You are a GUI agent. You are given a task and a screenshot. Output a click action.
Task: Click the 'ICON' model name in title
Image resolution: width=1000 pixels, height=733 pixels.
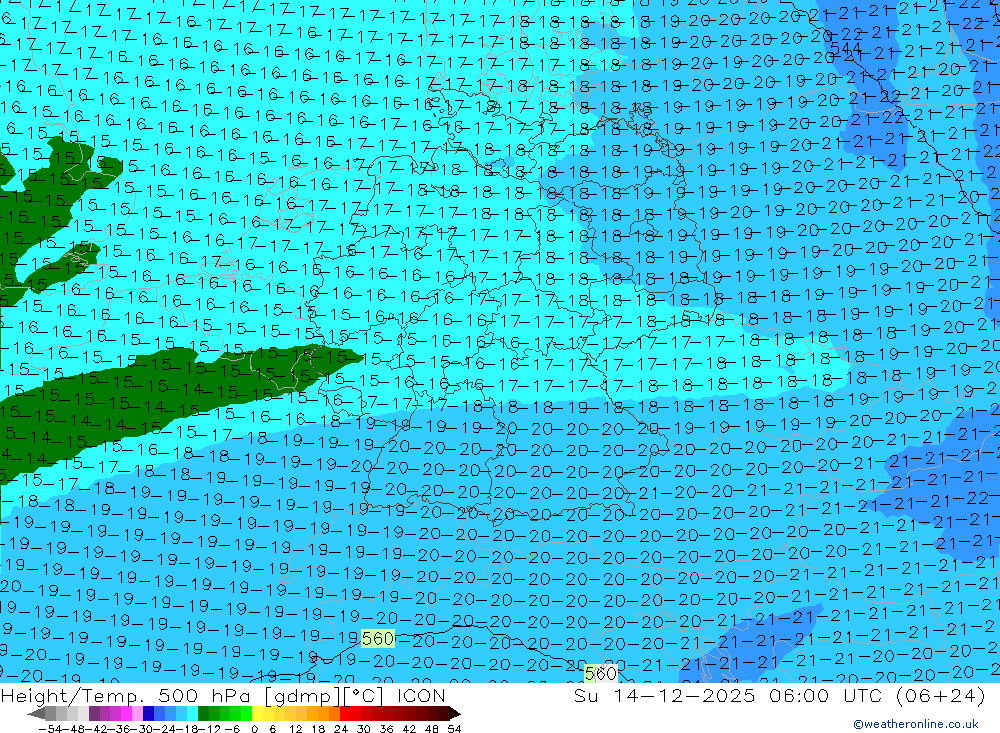click(421, 695)
